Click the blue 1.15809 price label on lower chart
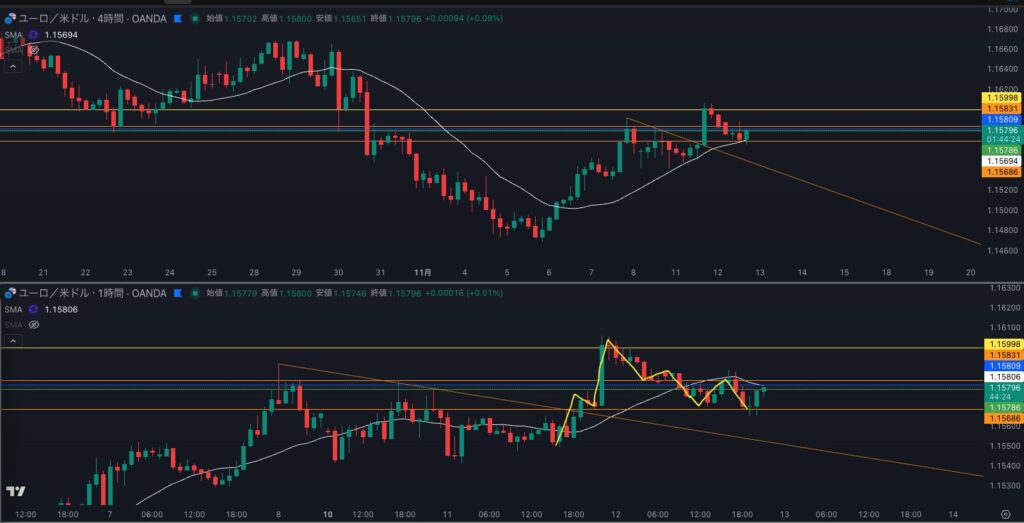The width and height of the screenshot is (1024, 523). [1002, 366]
